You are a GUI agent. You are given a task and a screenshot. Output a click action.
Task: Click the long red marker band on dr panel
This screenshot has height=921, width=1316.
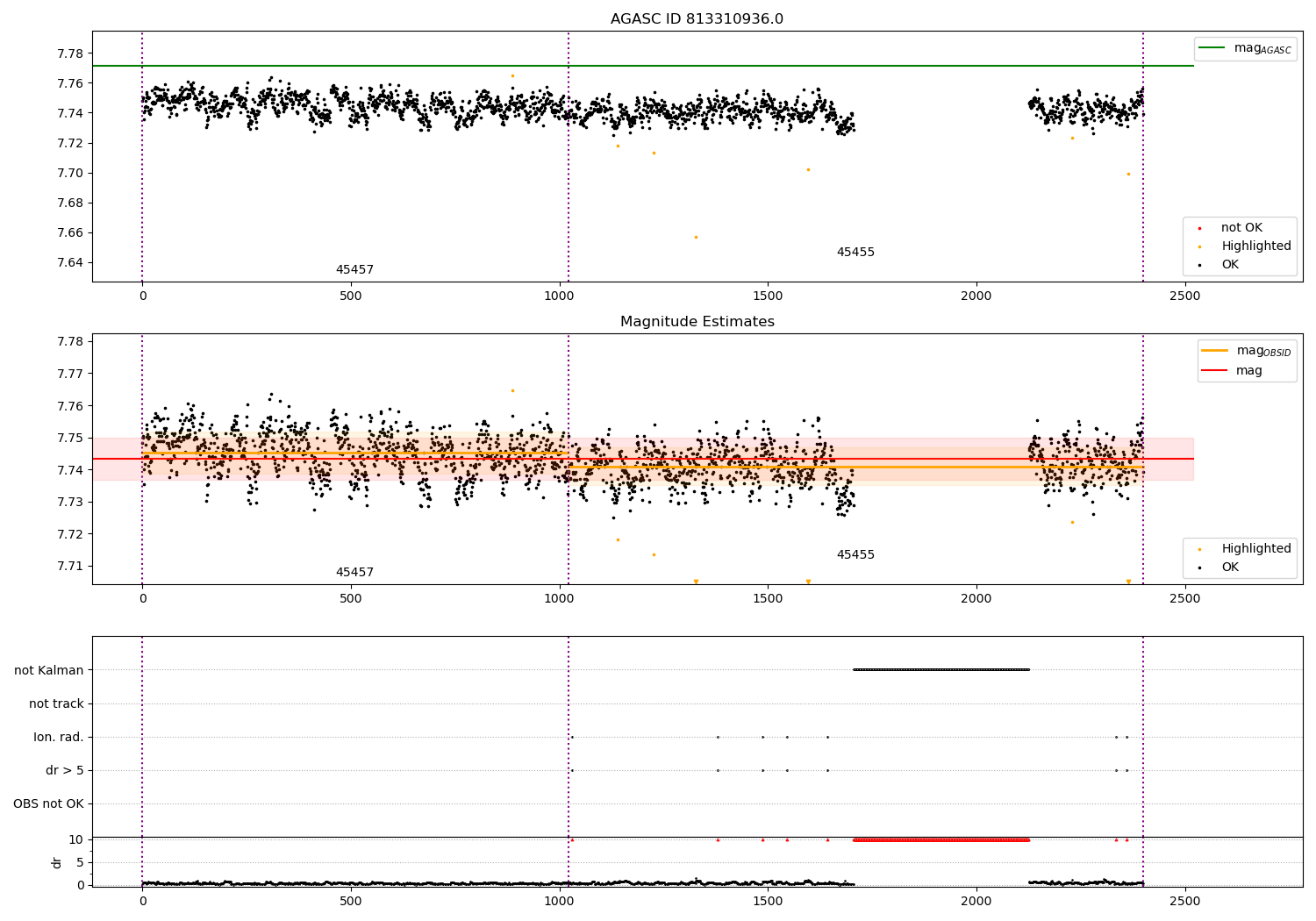click(941, 839)
